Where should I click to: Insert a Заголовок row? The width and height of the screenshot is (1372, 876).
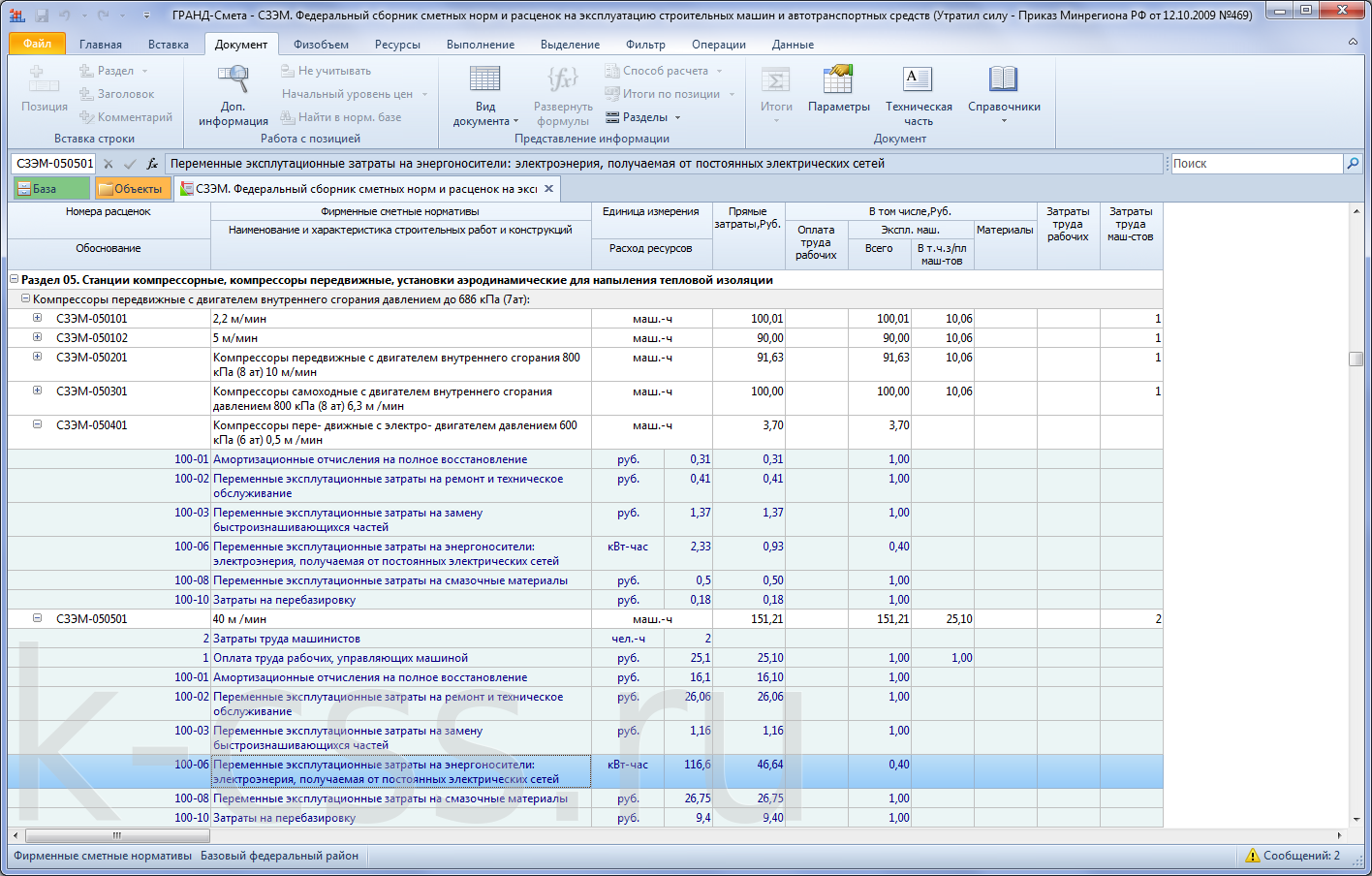[116, 94]
